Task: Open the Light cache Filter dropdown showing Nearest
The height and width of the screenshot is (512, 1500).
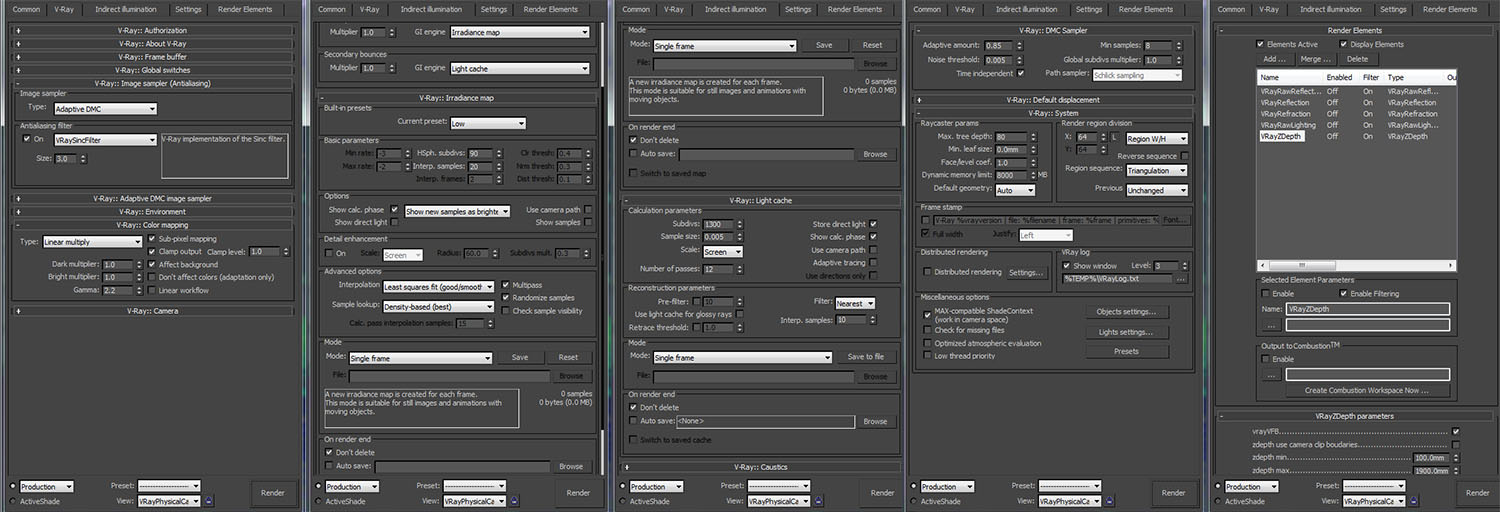Action: click(x=855, y=303)
